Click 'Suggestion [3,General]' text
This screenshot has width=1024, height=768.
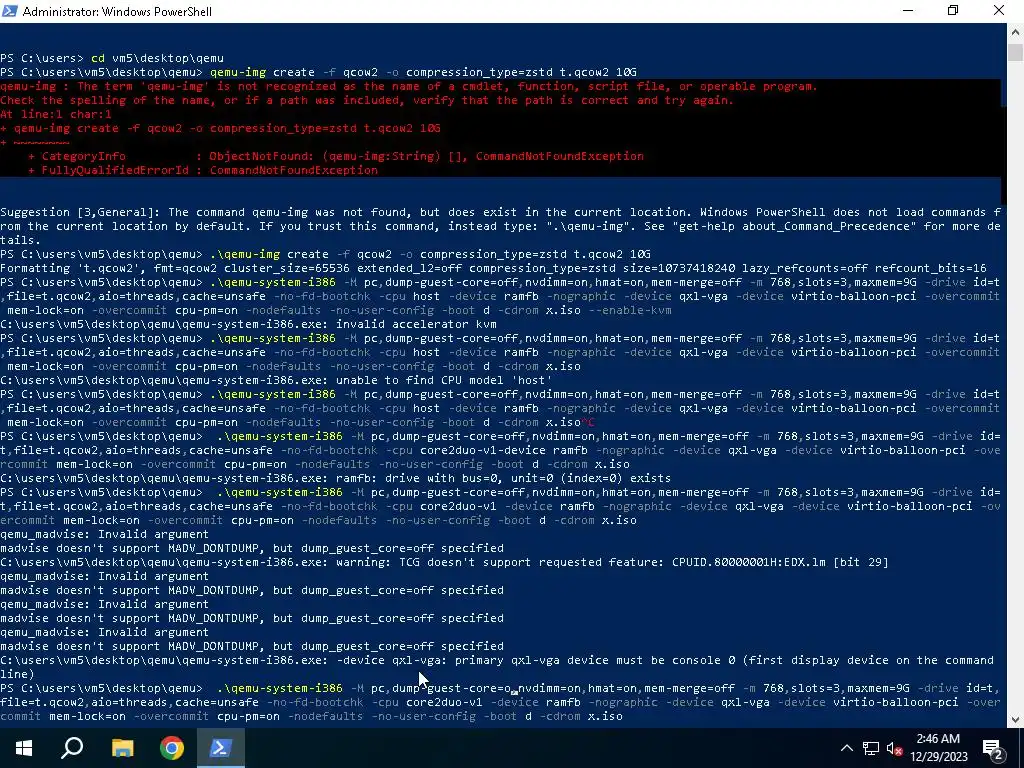click(x=81, y=212)
